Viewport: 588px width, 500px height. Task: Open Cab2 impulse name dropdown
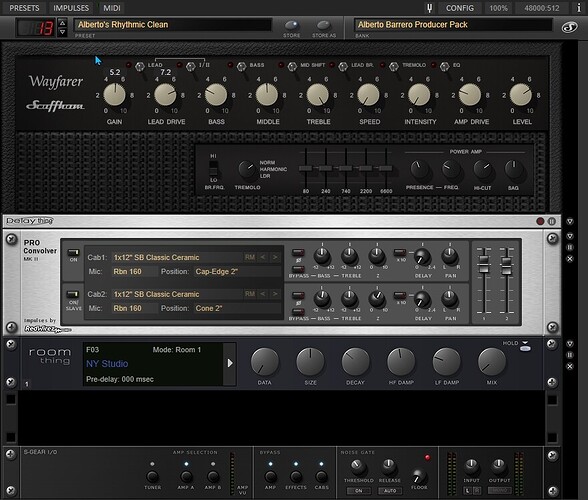coord(177,294)
